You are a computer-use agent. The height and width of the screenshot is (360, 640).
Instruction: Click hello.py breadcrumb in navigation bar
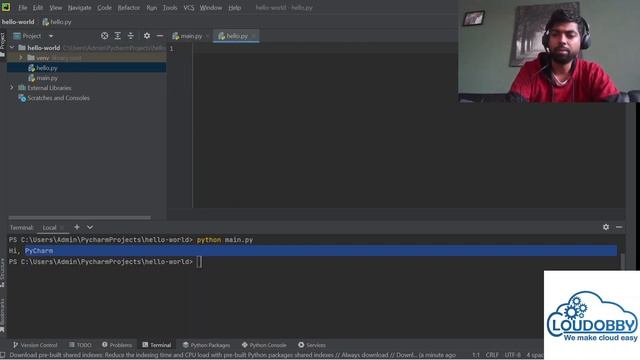pyautogui.click(x=57, y=22)
